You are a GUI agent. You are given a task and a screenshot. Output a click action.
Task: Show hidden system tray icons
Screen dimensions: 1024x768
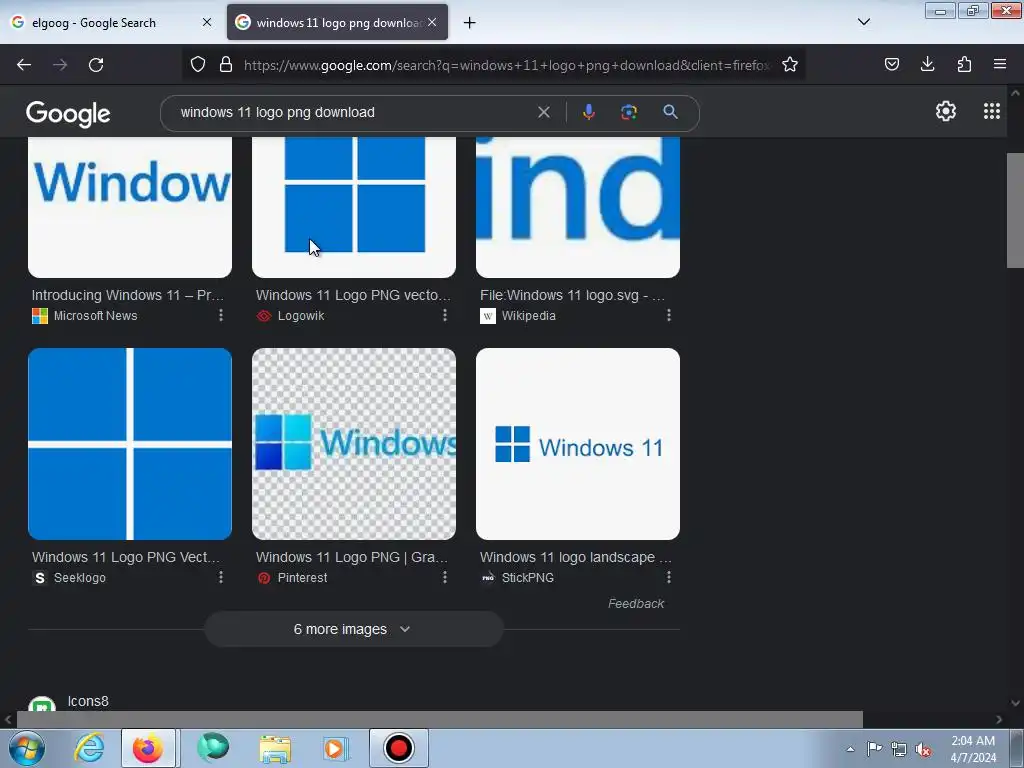(850, 749)
